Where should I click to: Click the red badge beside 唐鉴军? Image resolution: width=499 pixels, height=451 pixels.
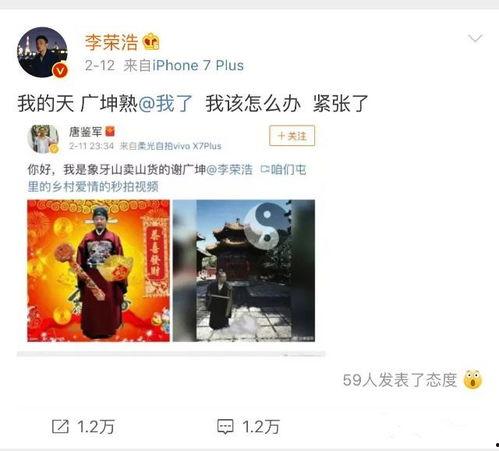click(110, 131)
